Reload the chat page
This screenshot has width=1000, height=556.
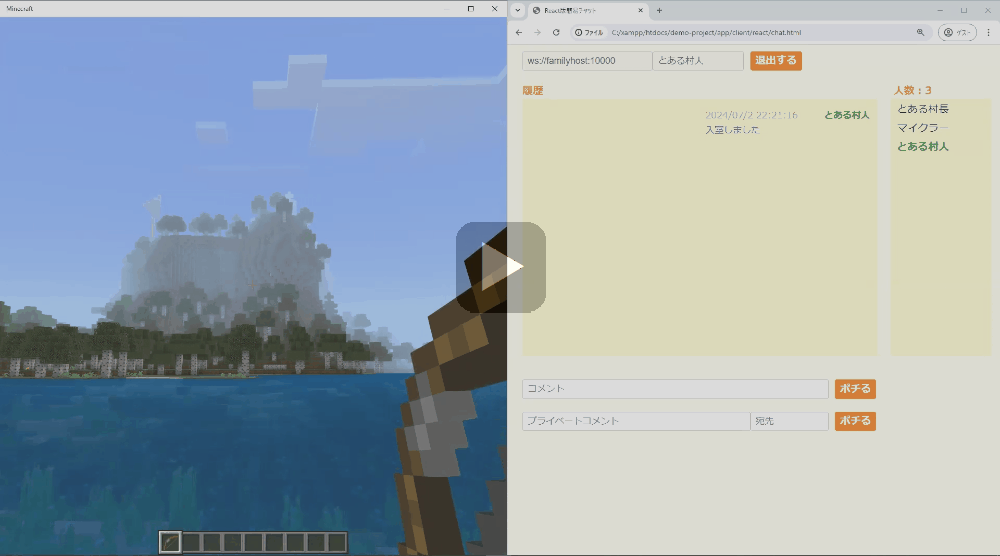click(x=556, y=33)
